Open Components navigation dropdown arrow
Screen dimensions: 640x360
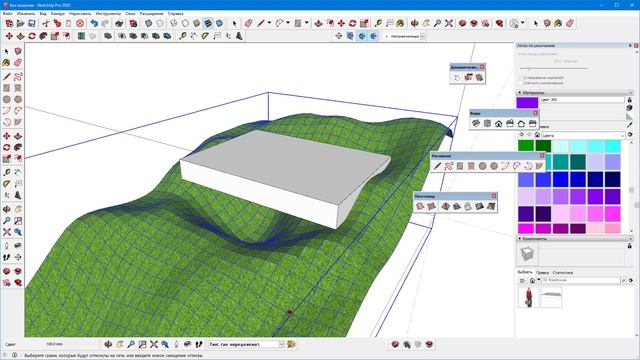pos(539,280)
